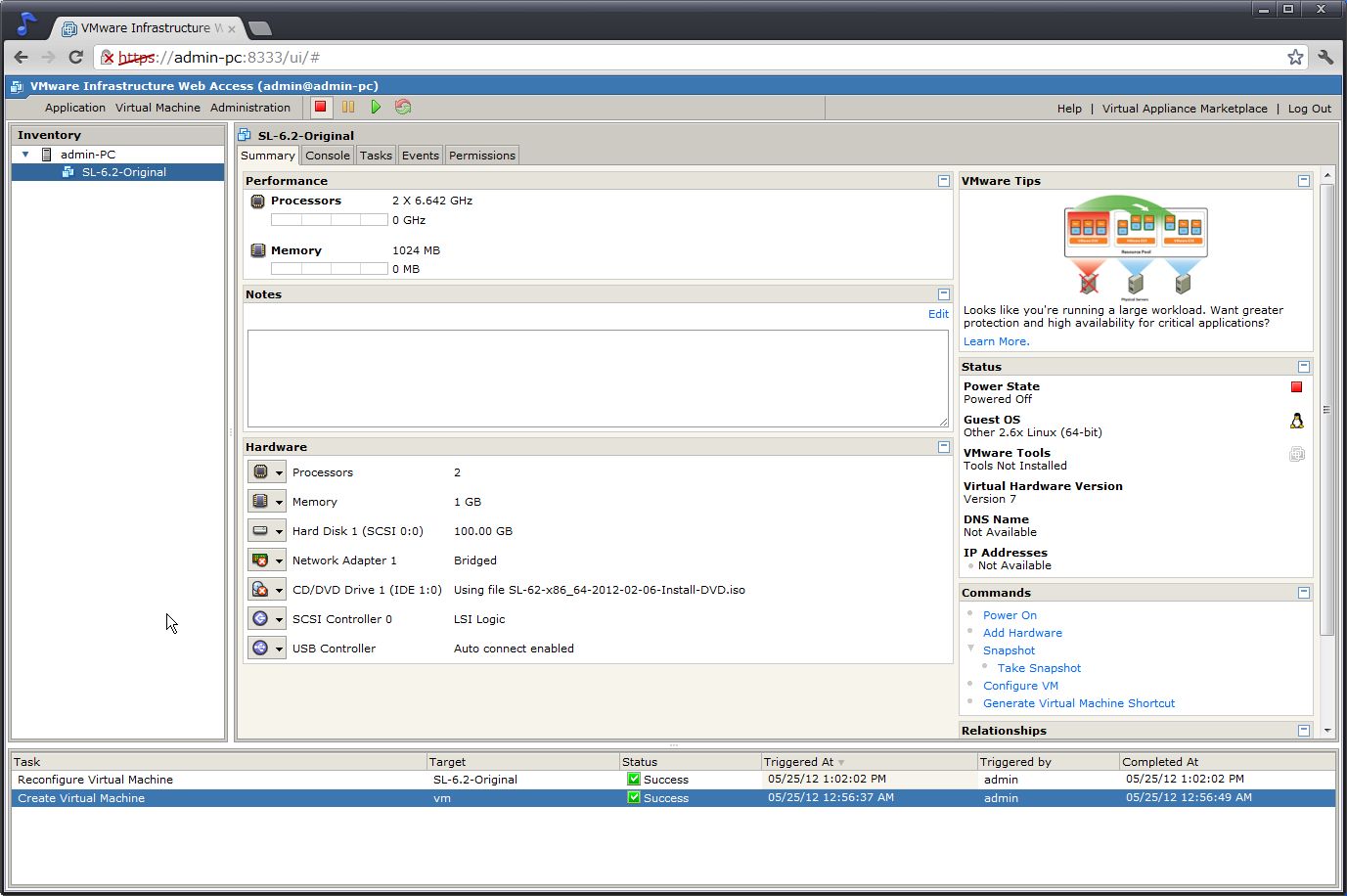This screenshot has width=1347, height=896.
Task: Collapse the Notes panel
Action: point(944,294)
